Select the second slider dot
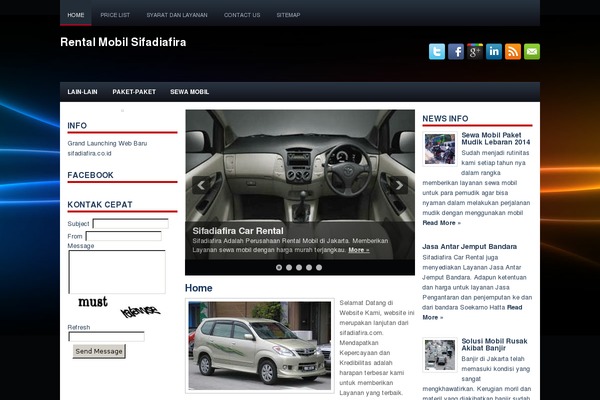This screenshot has width=600, height=400. pos(289,268)
